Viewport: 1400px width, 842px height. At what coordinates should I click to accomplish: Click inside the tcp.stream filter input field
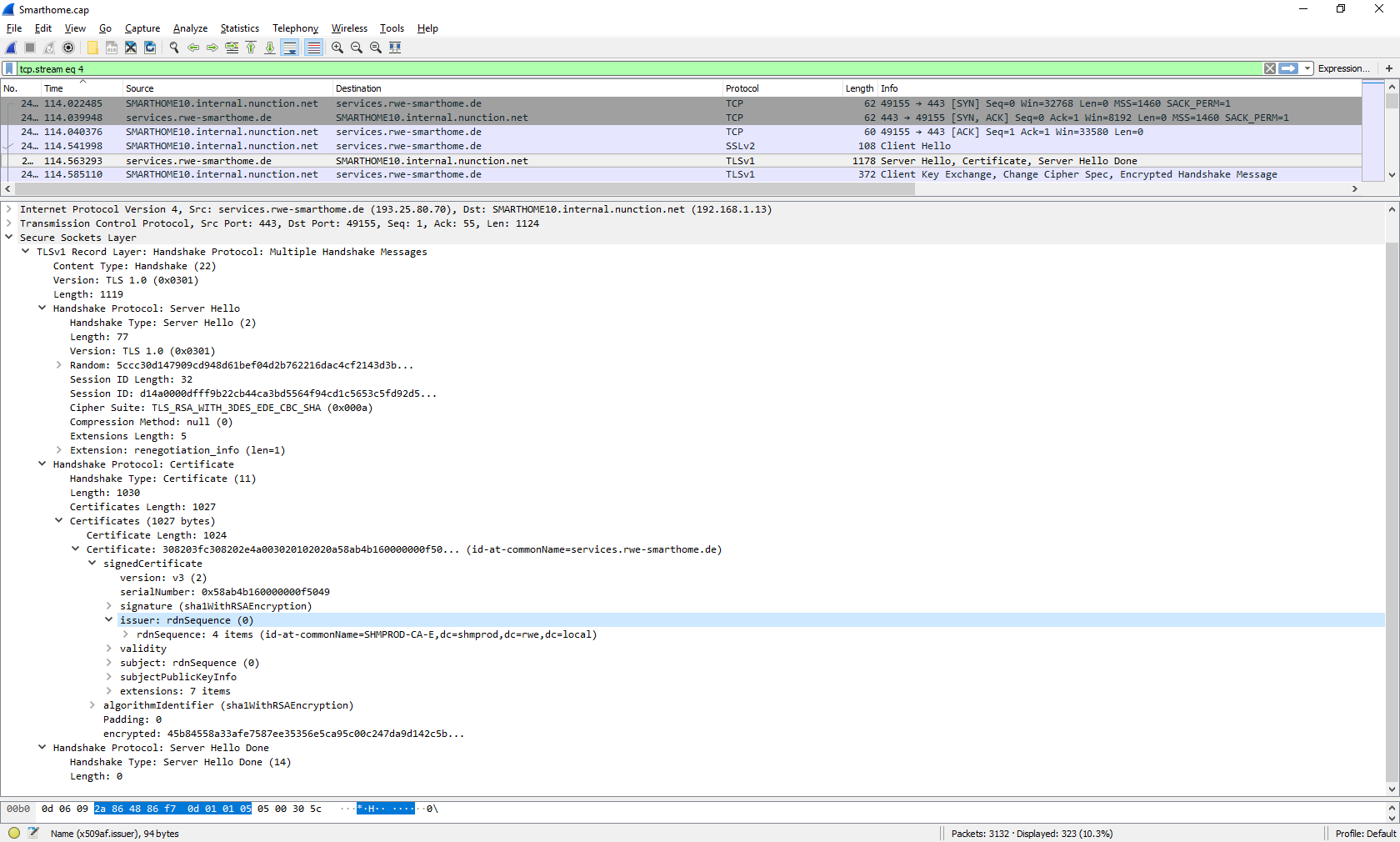333,68
